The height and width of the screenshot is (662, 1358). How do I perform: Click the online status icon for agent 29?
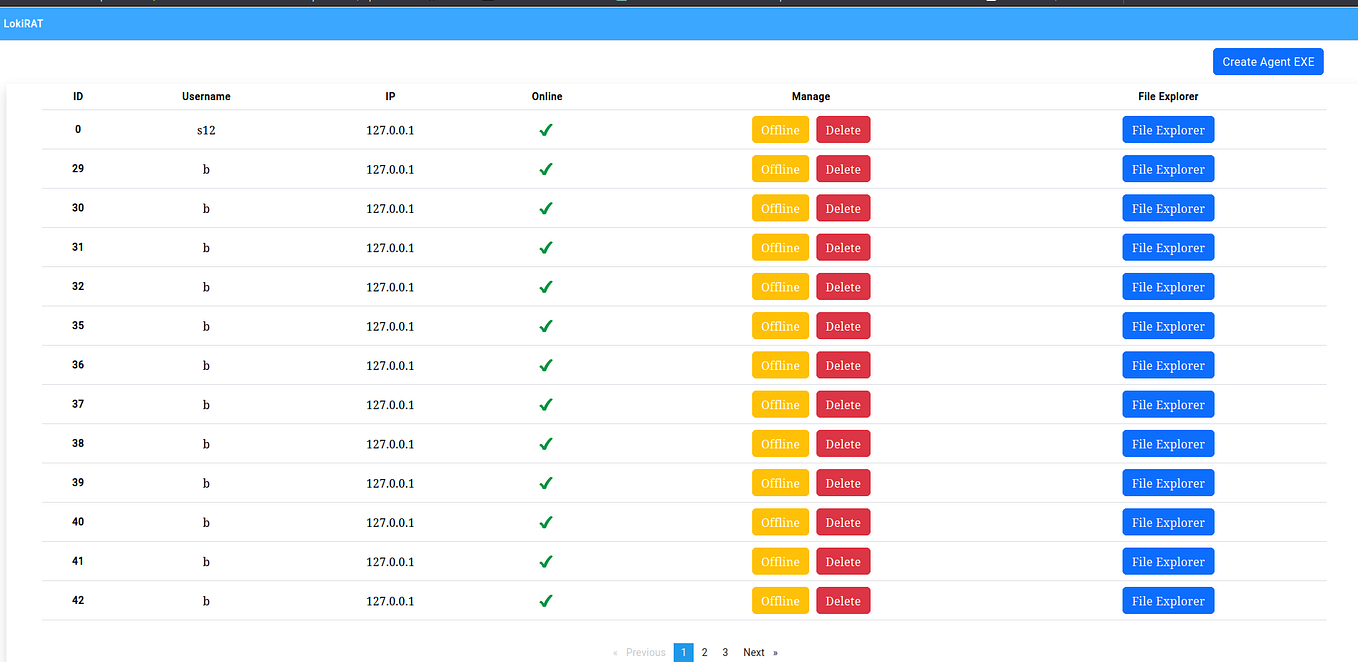(546, 168)
